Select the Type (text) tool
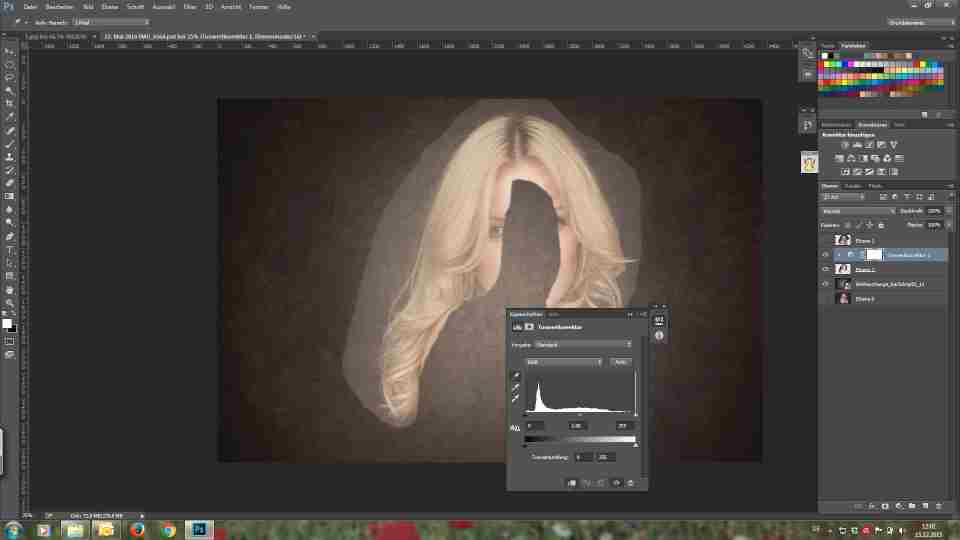The height and width of the screenshot is (540, 960). point(10,250)
